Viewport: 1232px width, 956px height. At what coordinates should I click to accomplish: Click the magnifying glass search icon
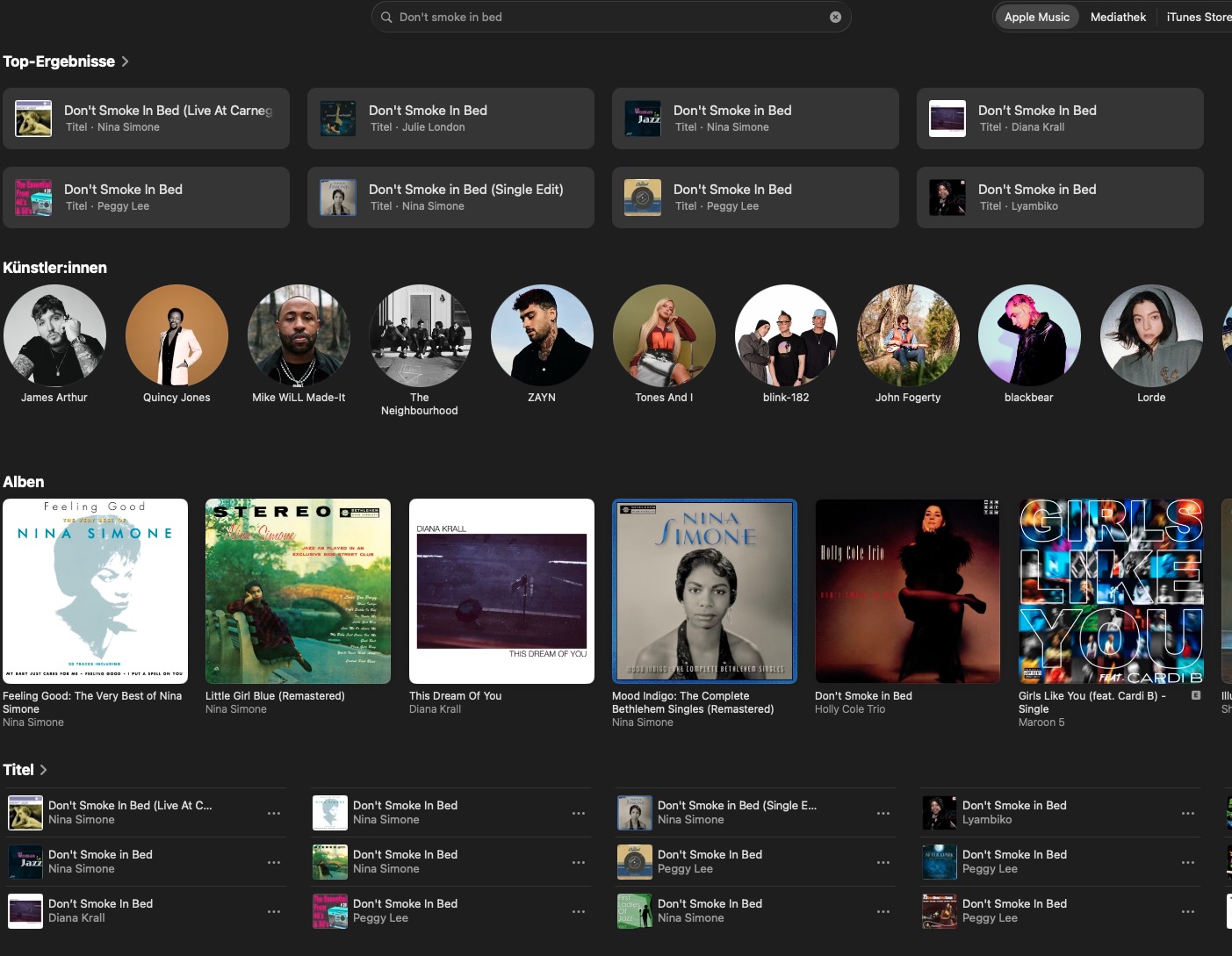click(x=386, y=17)
